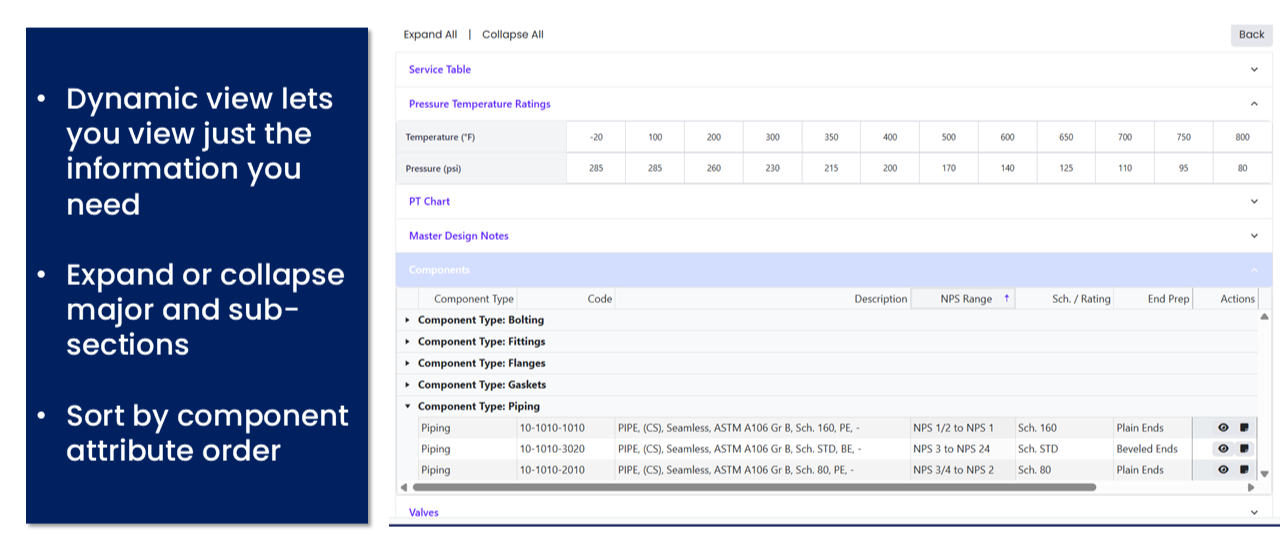Collapse the Pressure Temperature Ratings section chevron
The width and height of the screenshot is (1280, 553).
pos(1254,104)
